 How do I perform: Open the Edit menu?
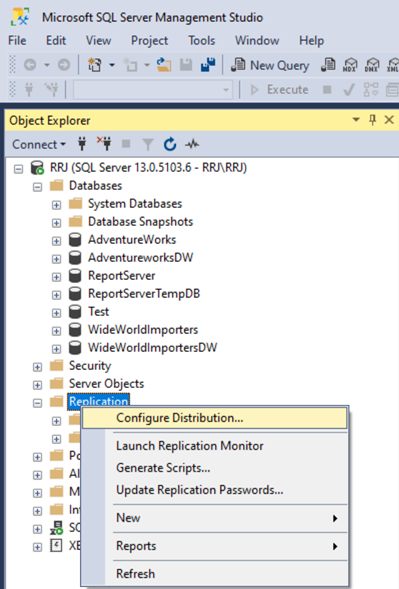coord(56,40)
